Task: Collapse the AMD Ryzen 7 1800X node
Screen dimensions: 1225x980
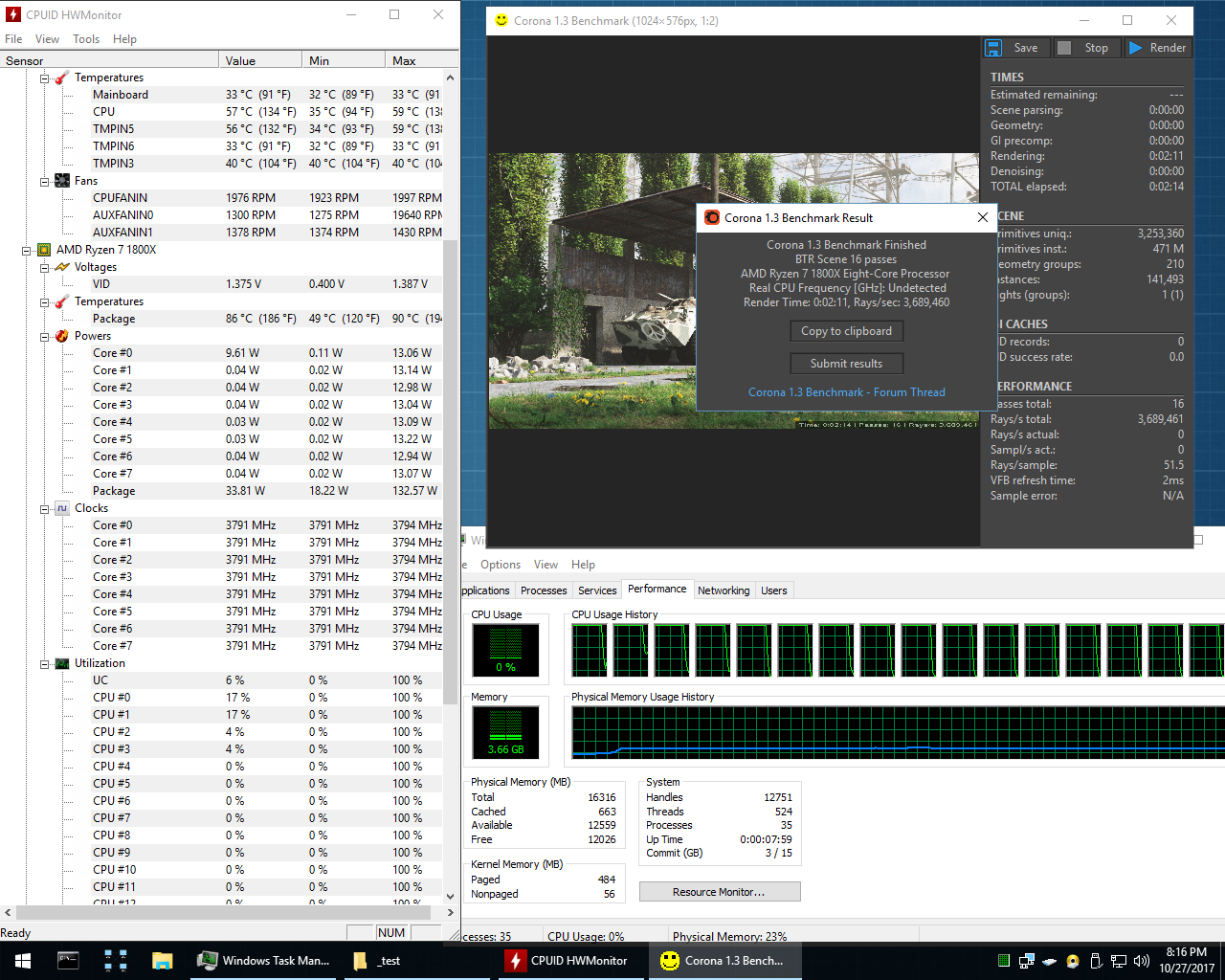Action: pyautogui.click(x=27, y=250)
